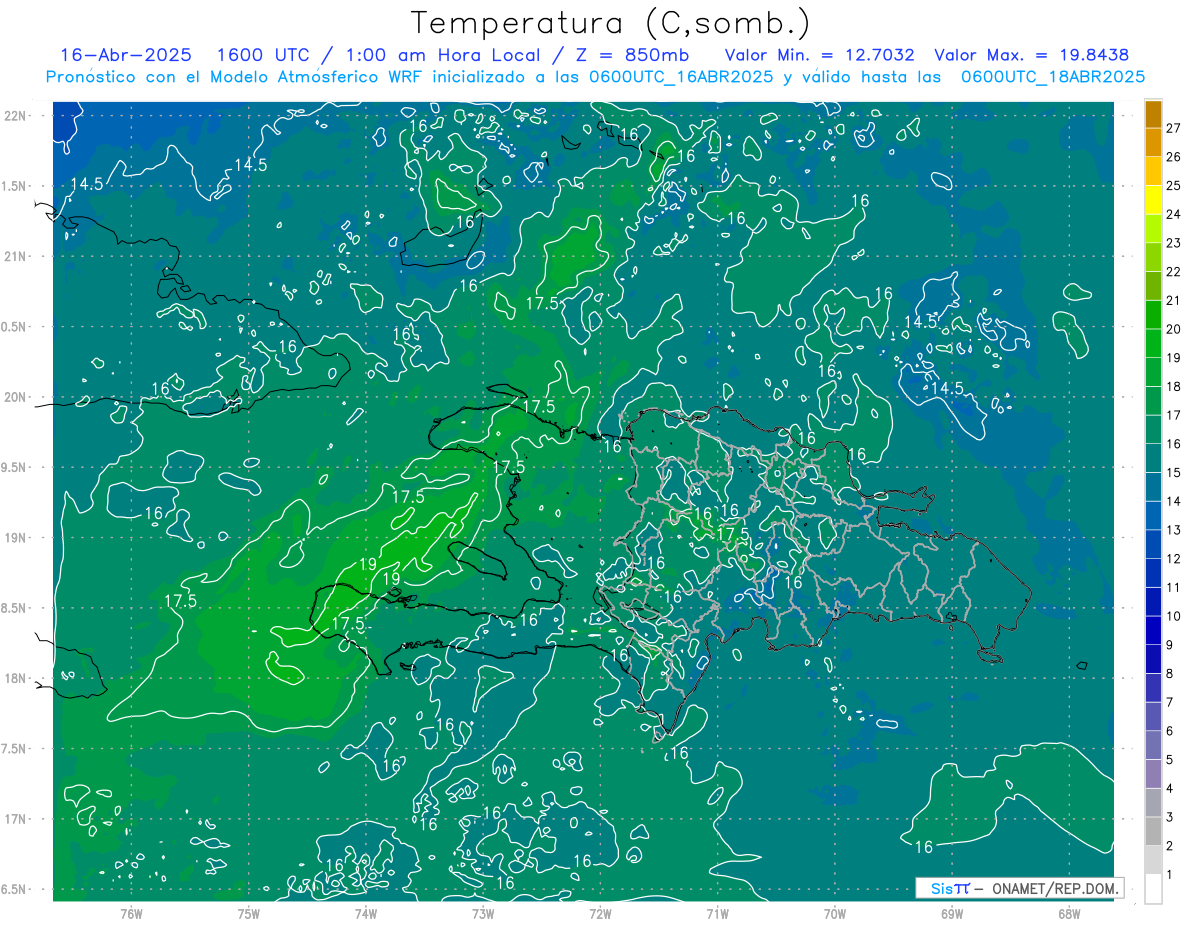Click the longitude label "69W"
Screen dimensions: 1200x927
pyautogui.click(x=952, y=914)
